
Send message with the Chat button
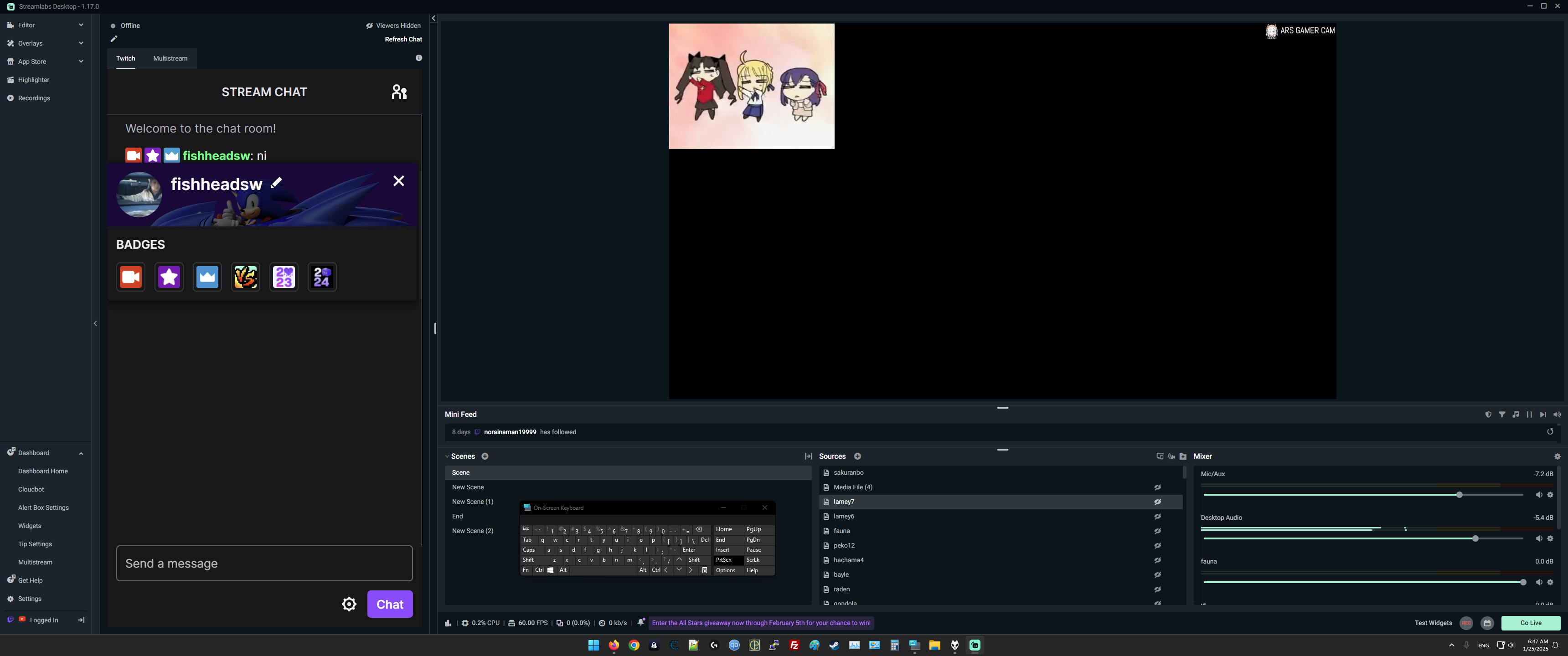pos(390,604)
